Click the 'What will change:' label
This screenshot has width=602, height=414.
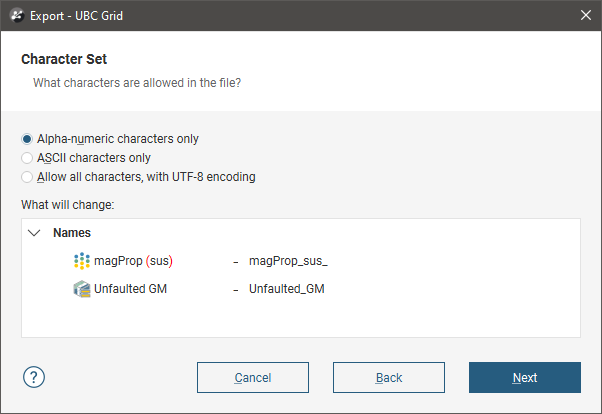[67, 205]
